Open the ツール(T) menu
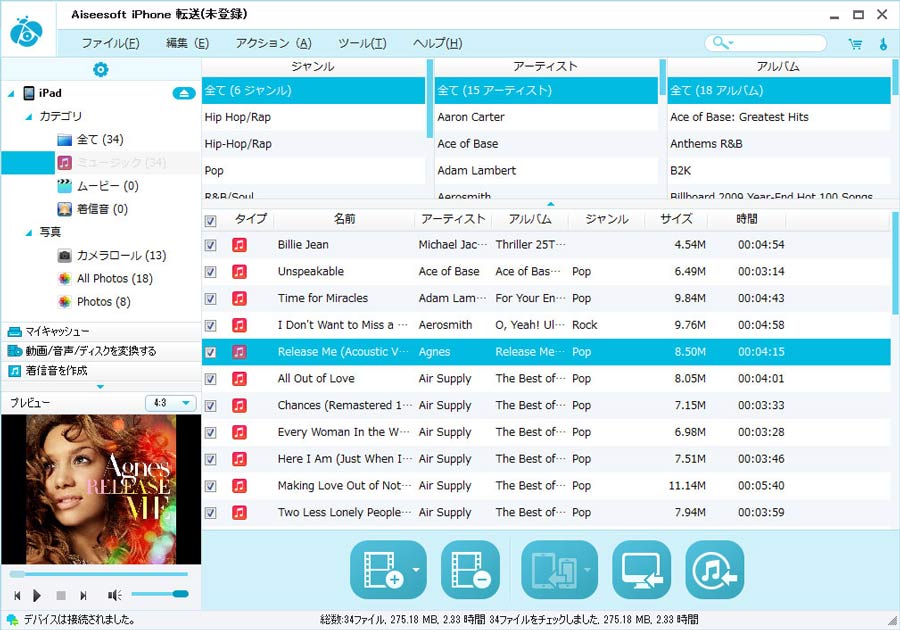The image size is (900, 630). click(362, 44)
